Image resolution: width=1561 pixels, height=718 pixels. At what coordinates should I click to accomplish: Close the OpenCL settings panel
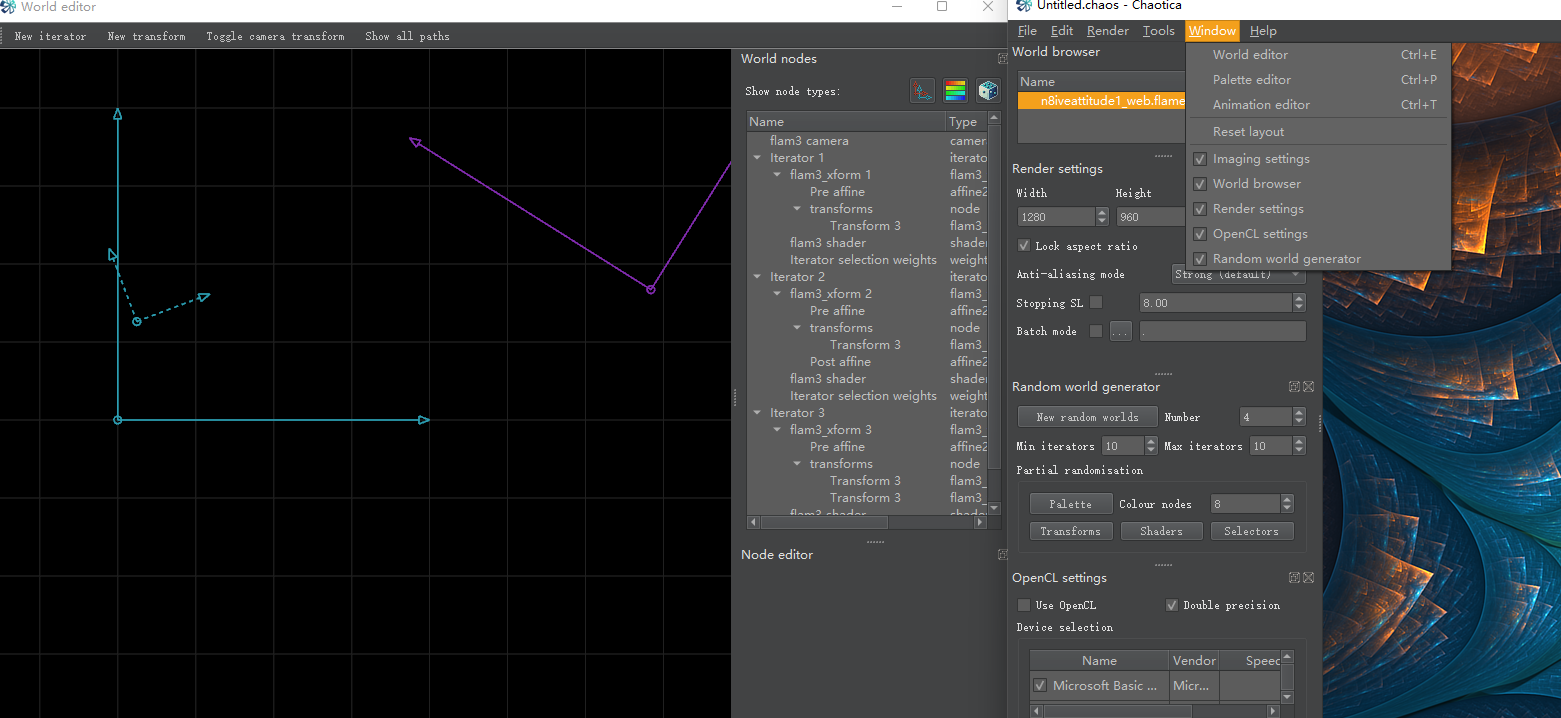click(1308, 578)
